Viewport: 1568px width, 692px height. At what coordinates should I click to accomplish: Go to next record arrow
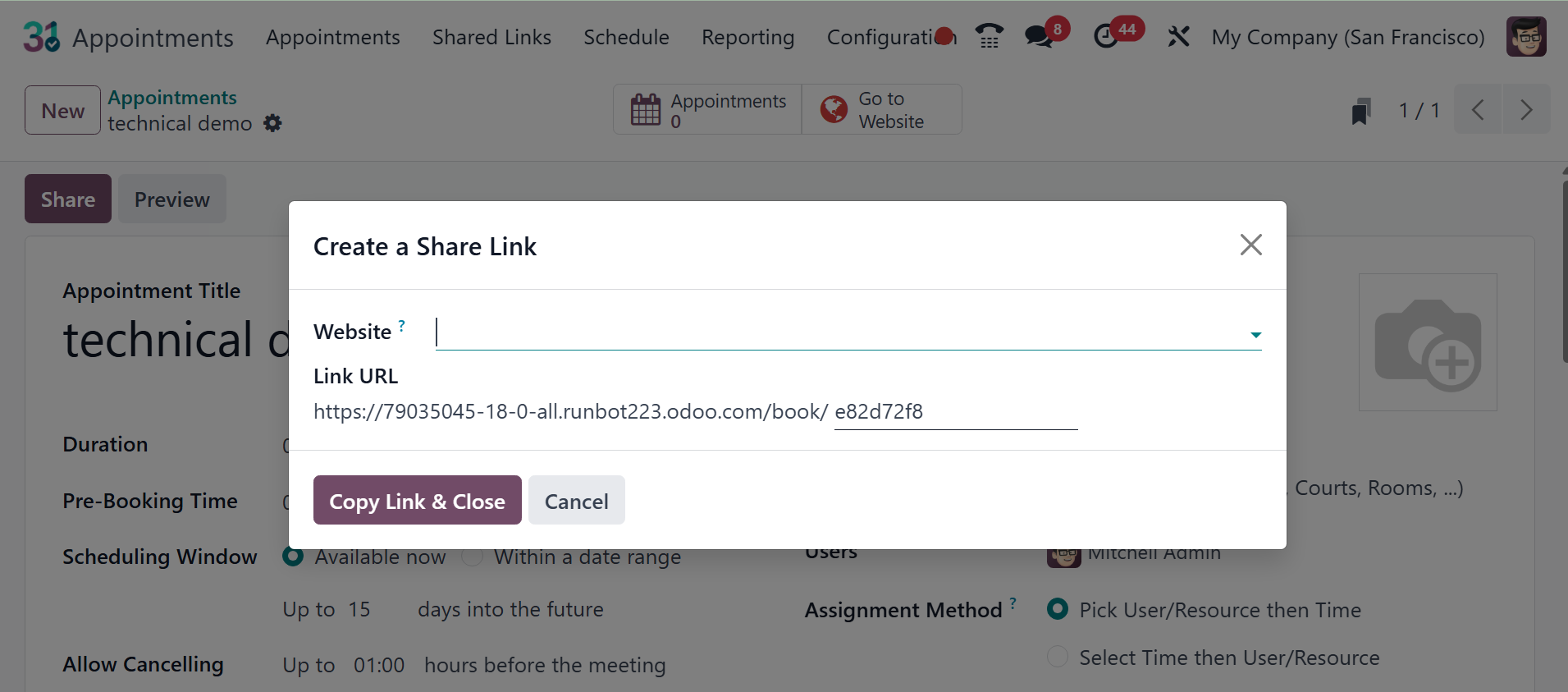click(1526, 110)
